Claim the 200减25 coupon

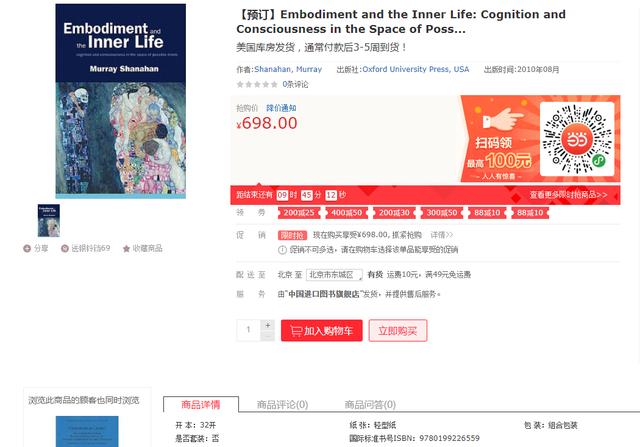tap(299, 213)
